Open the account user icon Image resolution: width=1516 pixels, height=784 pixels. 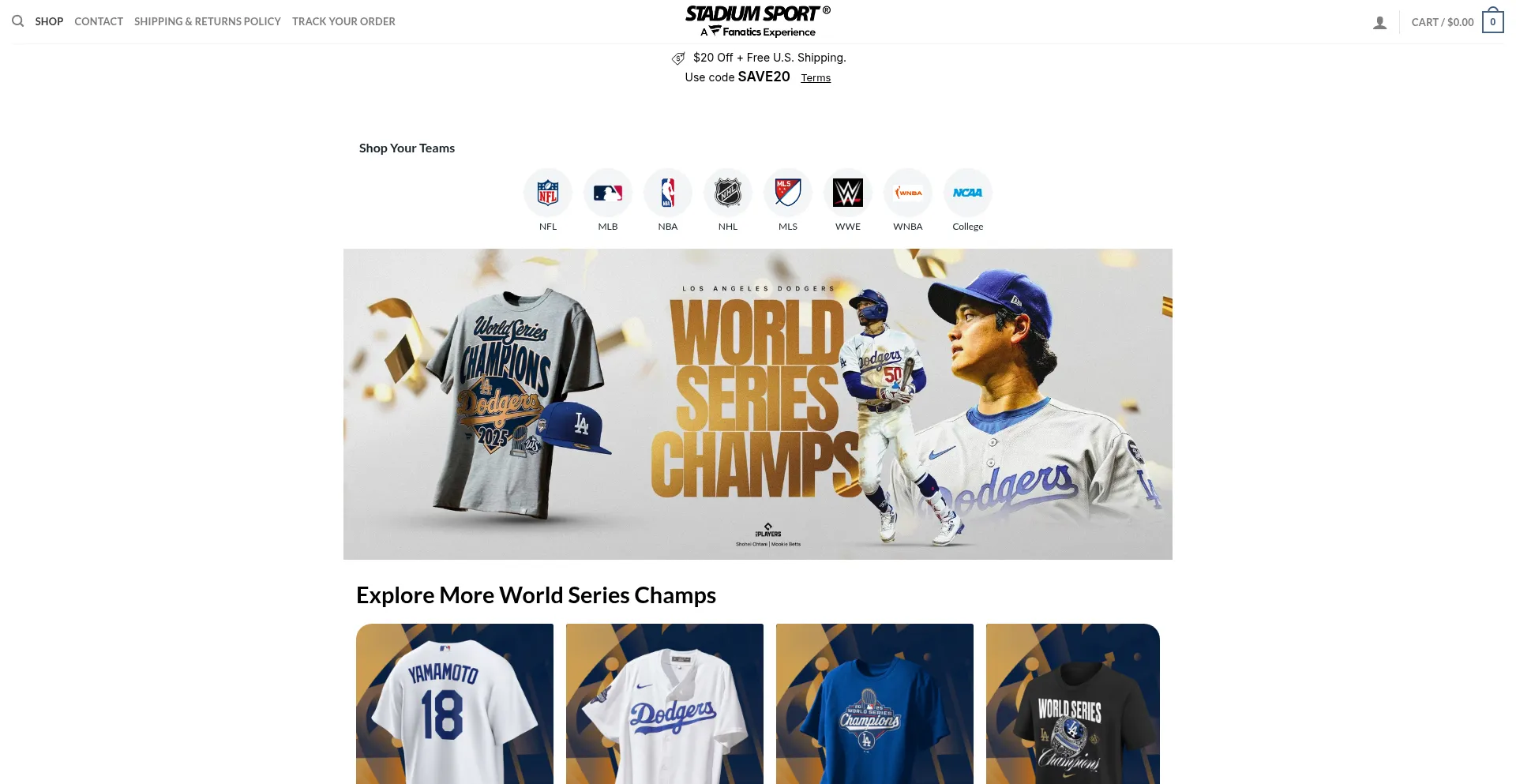(x=1379, y=22)
